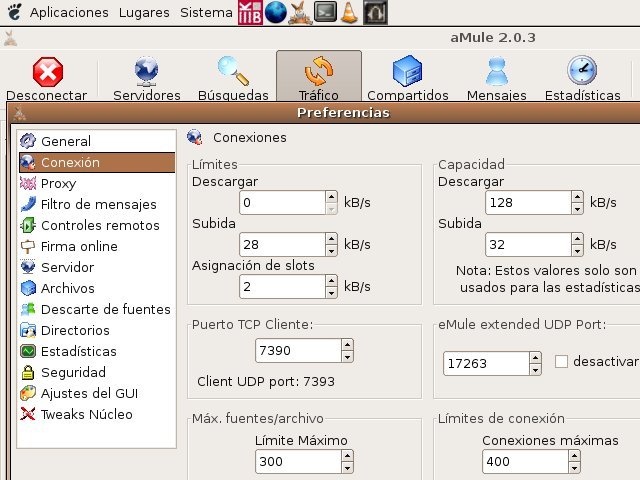Click the UDP port field showing 17263

click(x=486, y=363)
